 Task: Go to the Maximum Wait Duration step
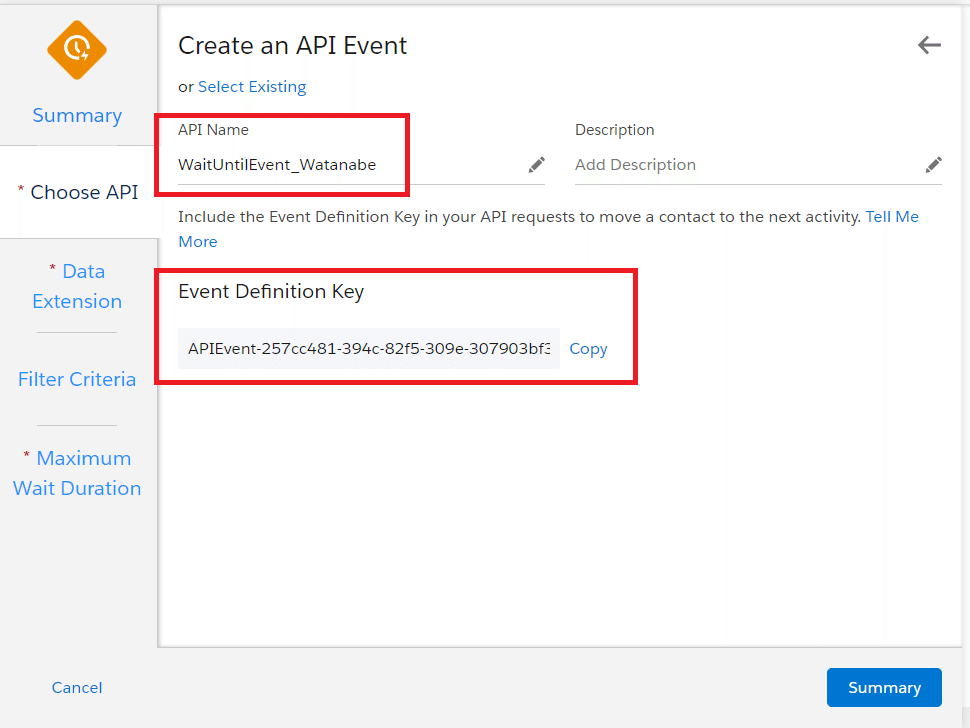coord(77,473)
